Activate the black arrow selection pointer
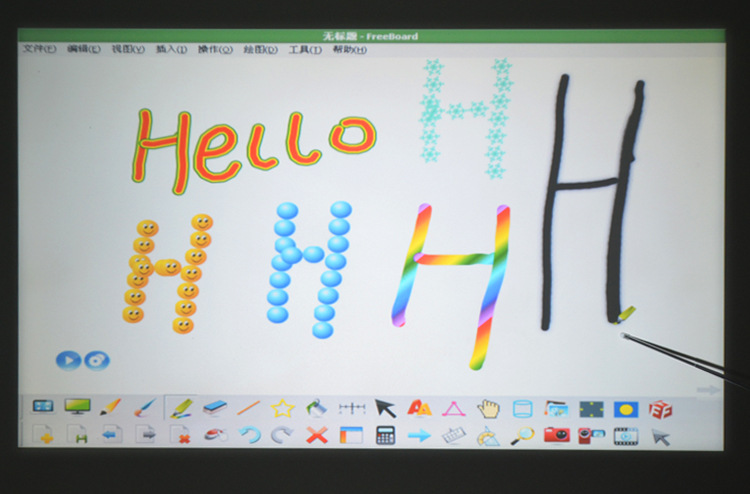Image resolution: width=750 pixels, height=494 pixels. (385, 408)
